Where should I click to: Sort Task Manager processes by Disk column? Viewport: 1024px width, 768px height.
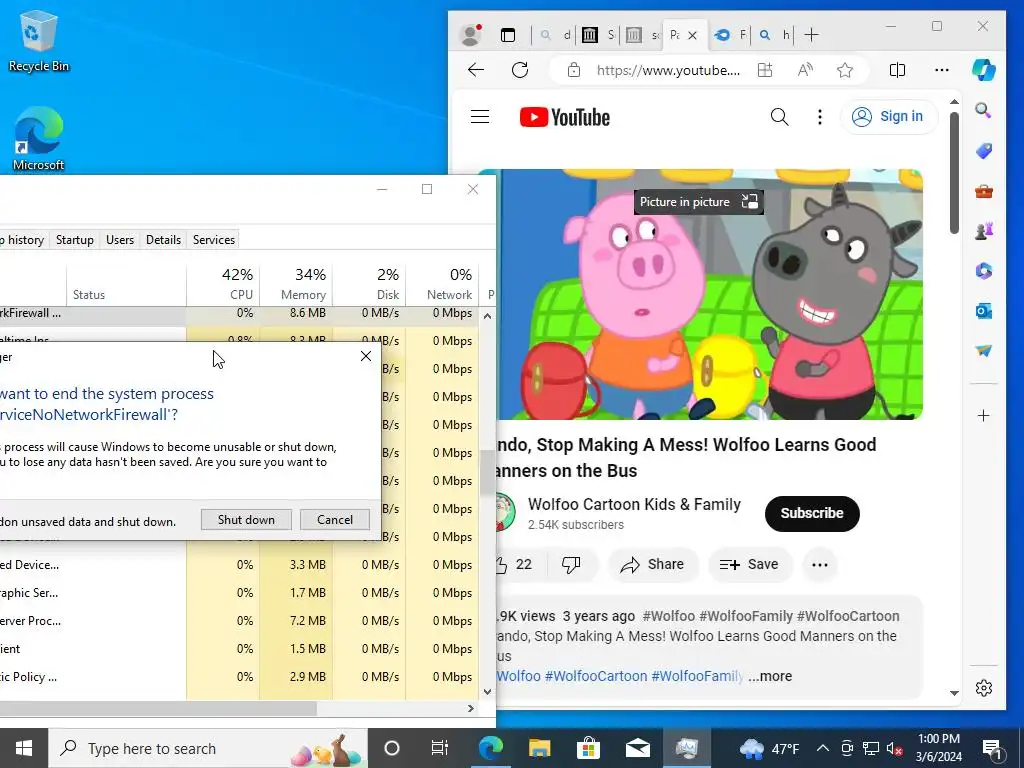coord(370,284)
